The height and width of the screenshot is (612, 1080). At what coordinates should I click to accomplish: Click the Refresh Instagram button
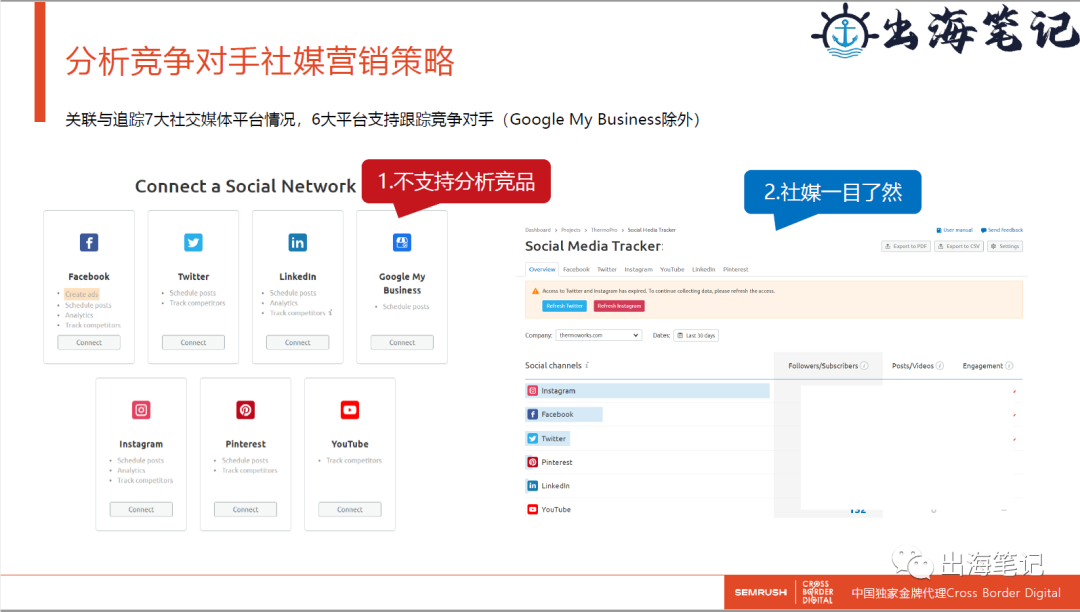click(619, 306)
